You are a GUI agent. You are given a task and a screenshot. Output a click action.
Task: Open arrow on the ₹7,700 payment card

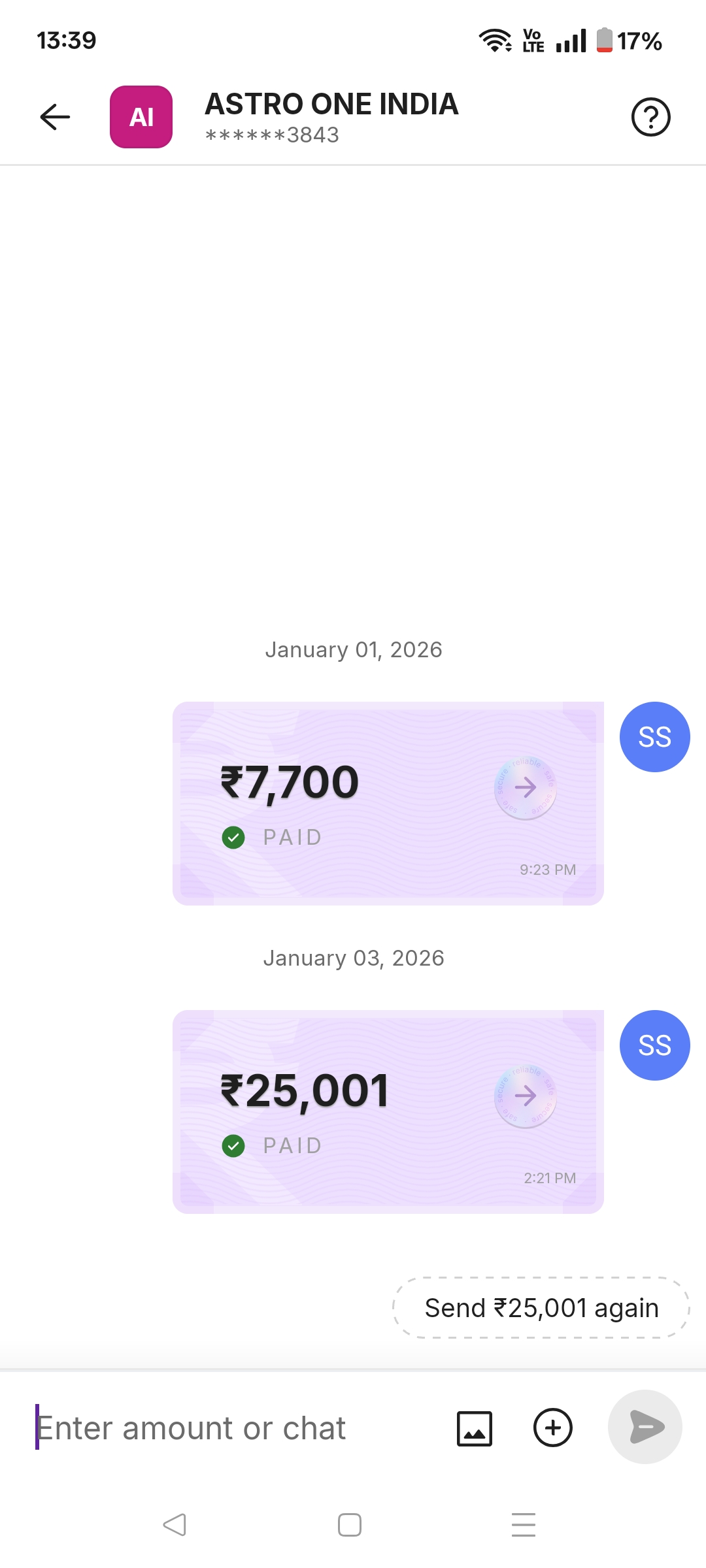point(525,787)
